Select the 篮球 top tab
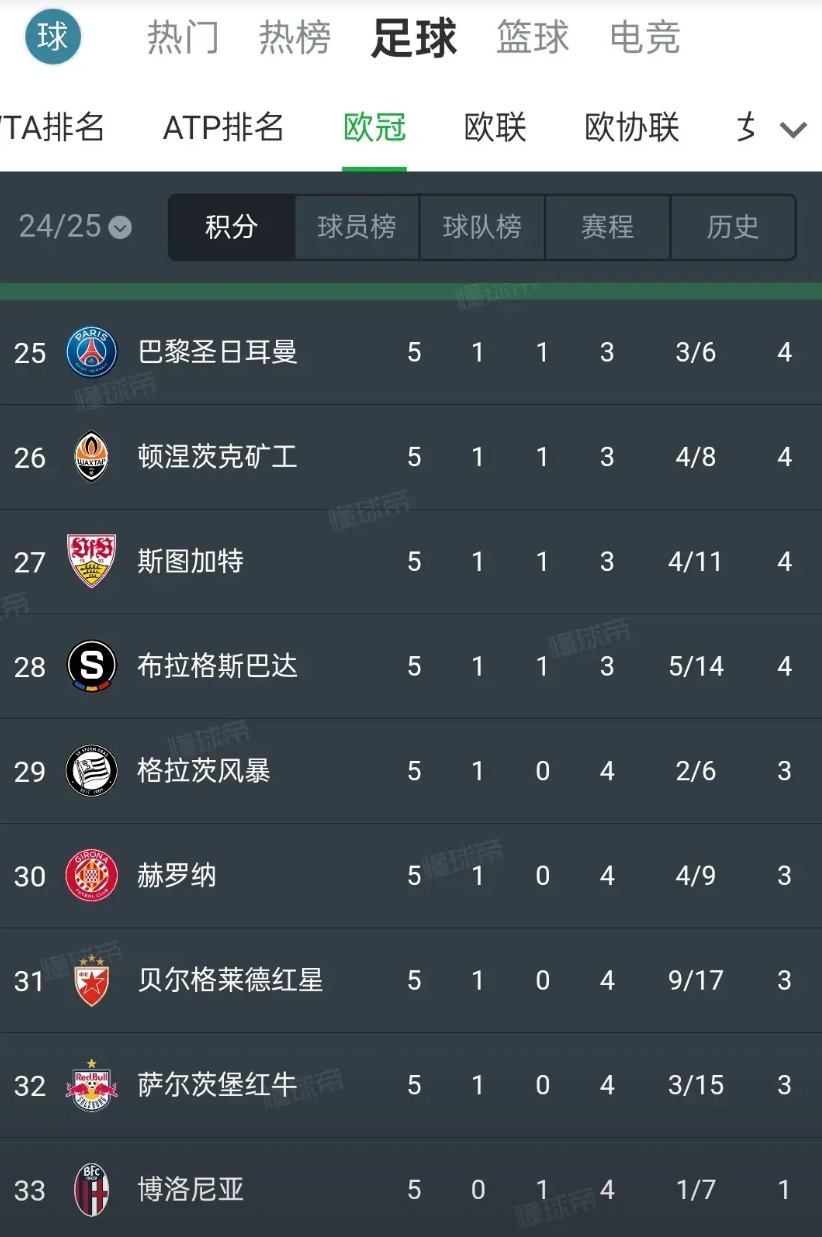Viewport: 822px width, 1237px height. tap(532, 38)
